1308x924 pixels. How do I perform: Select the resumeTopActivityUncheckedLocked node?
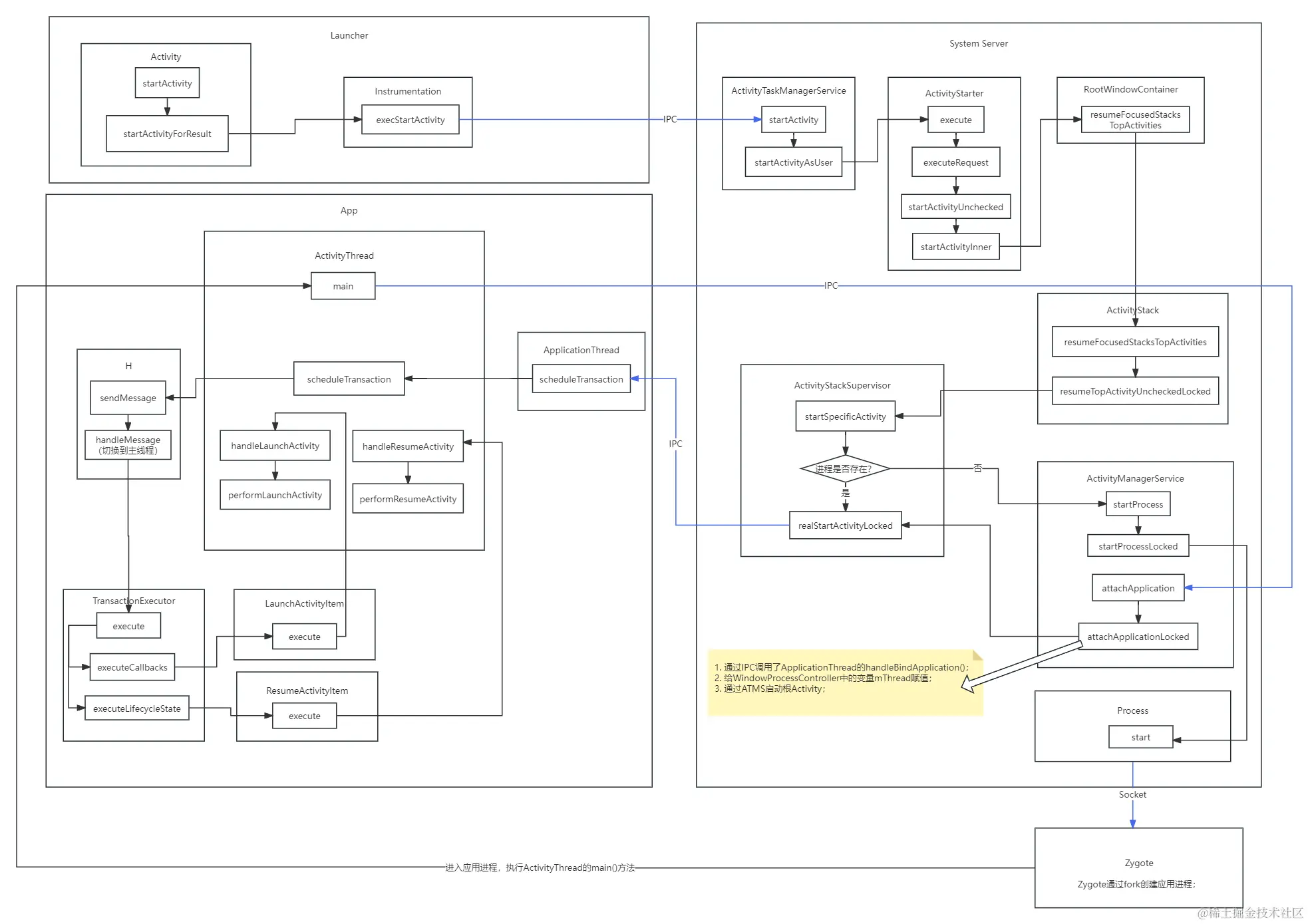click(x=1134, y=391)
